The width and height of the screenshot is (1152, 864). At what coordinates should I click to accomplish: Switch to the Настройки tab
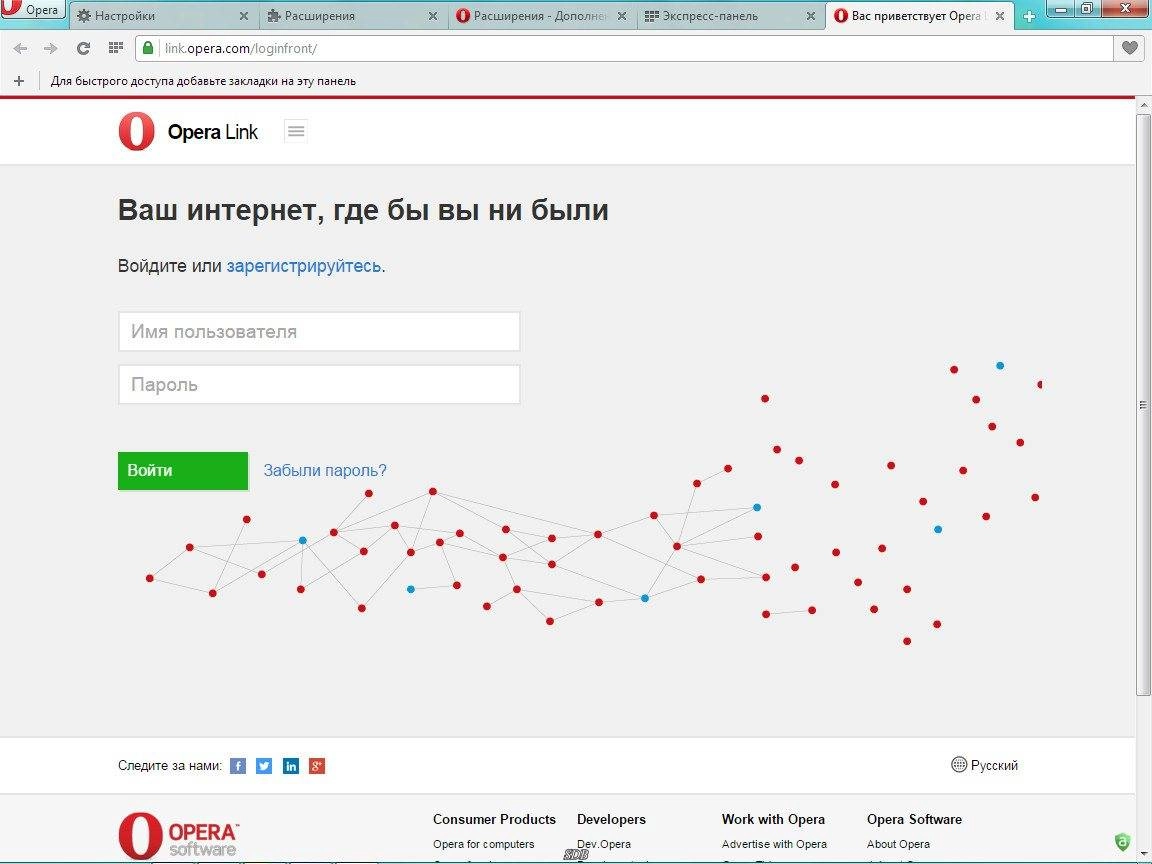click(162, 15)
